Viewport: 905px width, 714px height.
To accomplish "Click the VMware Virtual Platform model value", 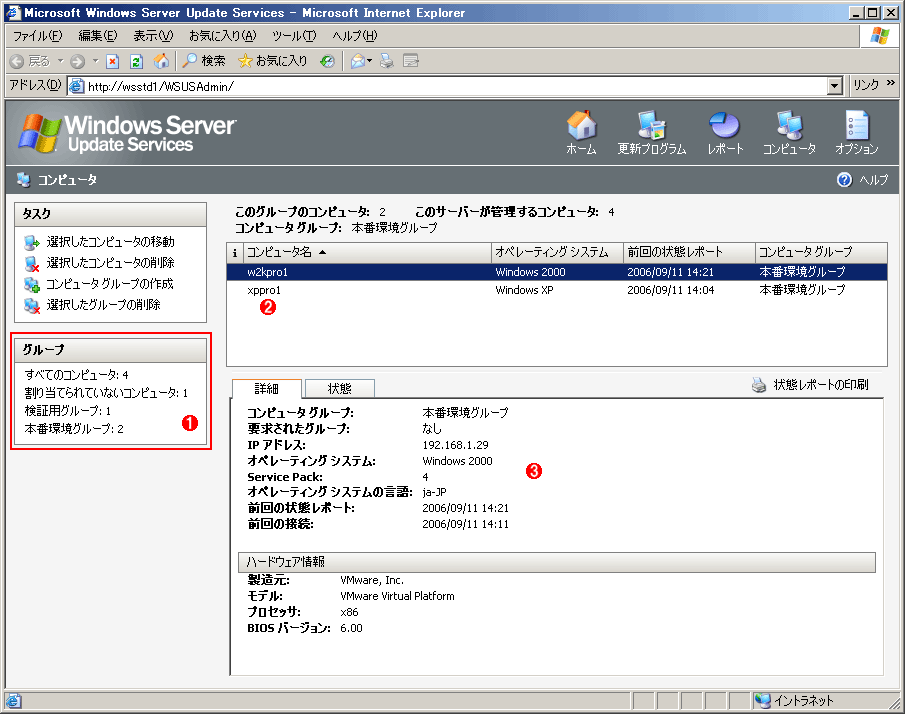I will pyautogui.click(x=397, y=596).
